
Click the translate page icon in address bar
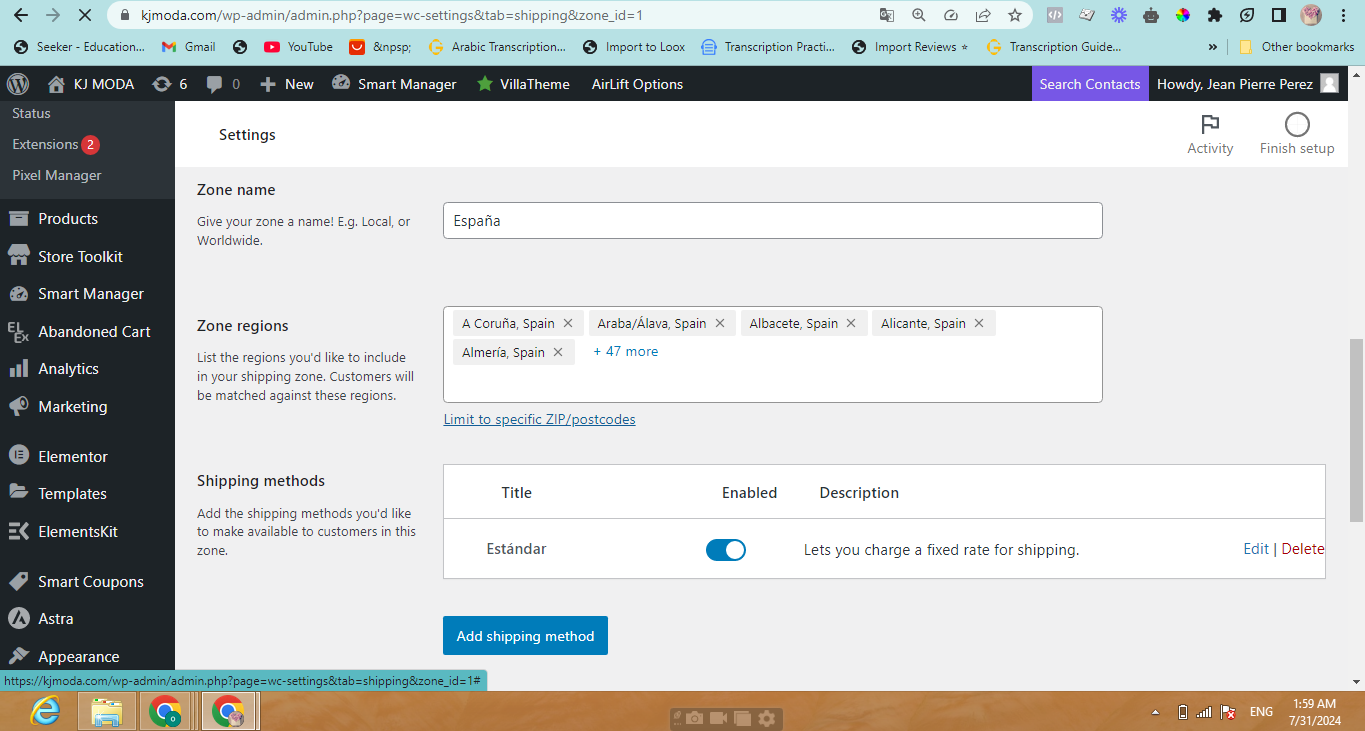pyautogui.click(x=887, y=15)
